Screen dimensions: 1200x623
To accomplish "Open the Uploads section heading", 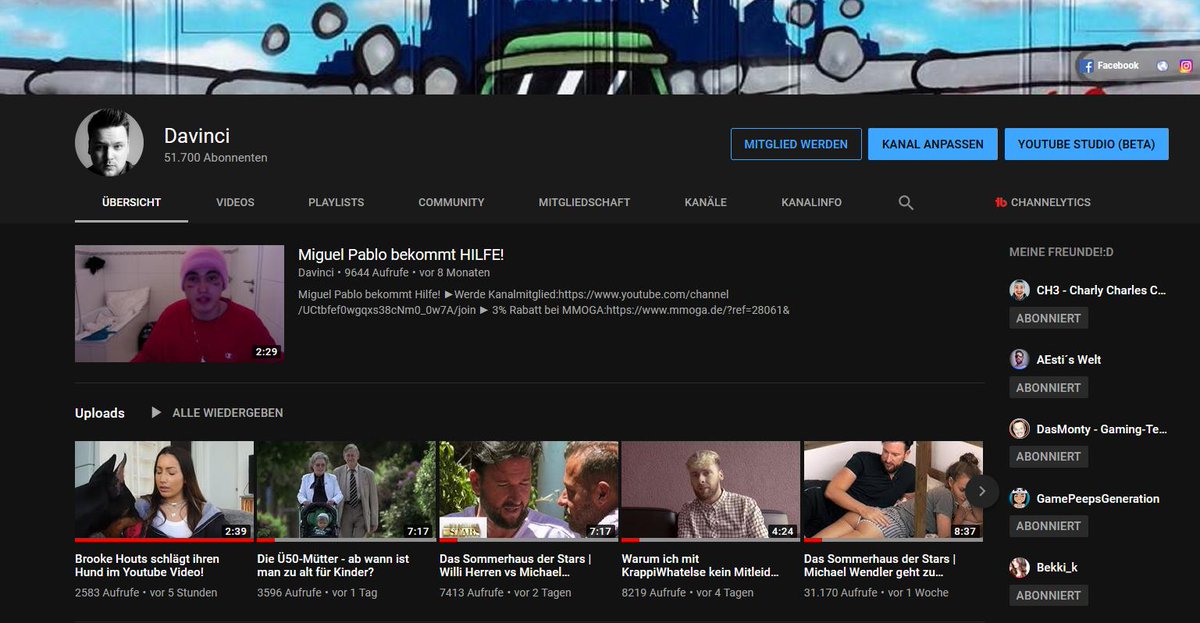I will pos(100,413).
